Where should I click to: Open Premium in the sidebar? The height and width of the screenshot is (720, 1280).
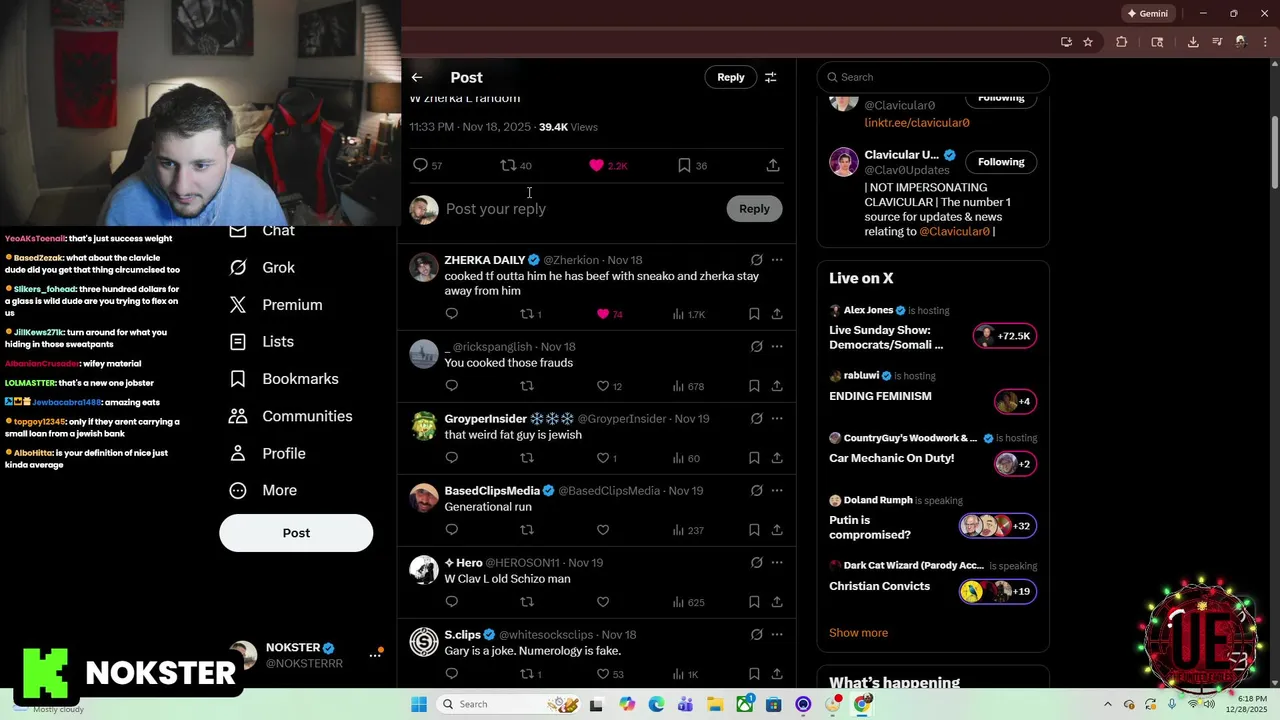(276, 305)
